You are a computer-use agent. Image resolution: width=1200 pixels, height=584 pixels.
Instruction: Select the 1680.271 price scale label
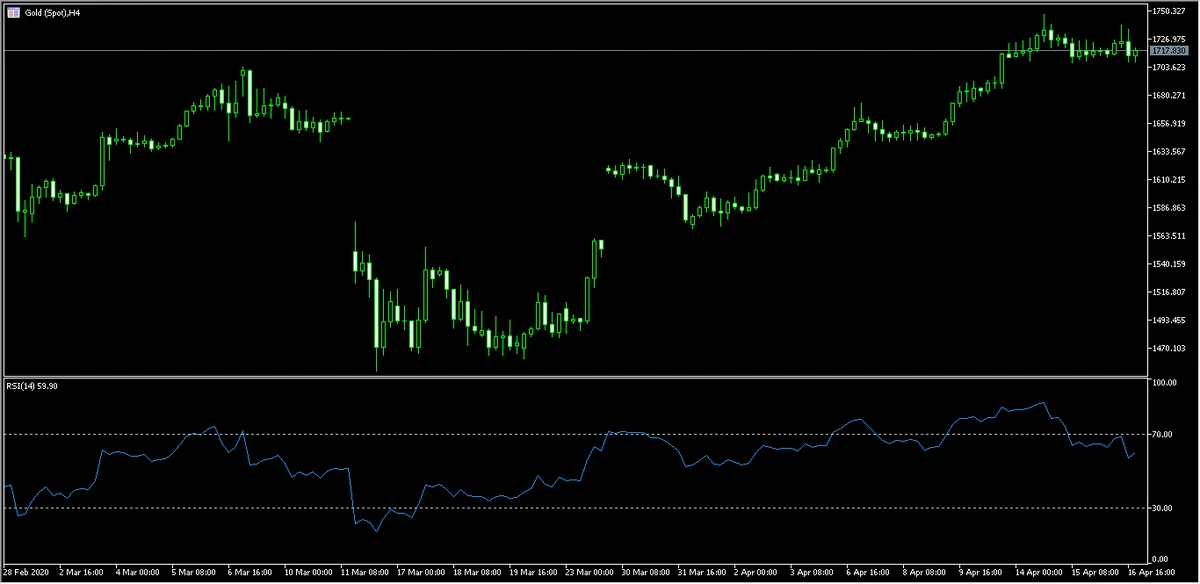tap(1169, 96)
